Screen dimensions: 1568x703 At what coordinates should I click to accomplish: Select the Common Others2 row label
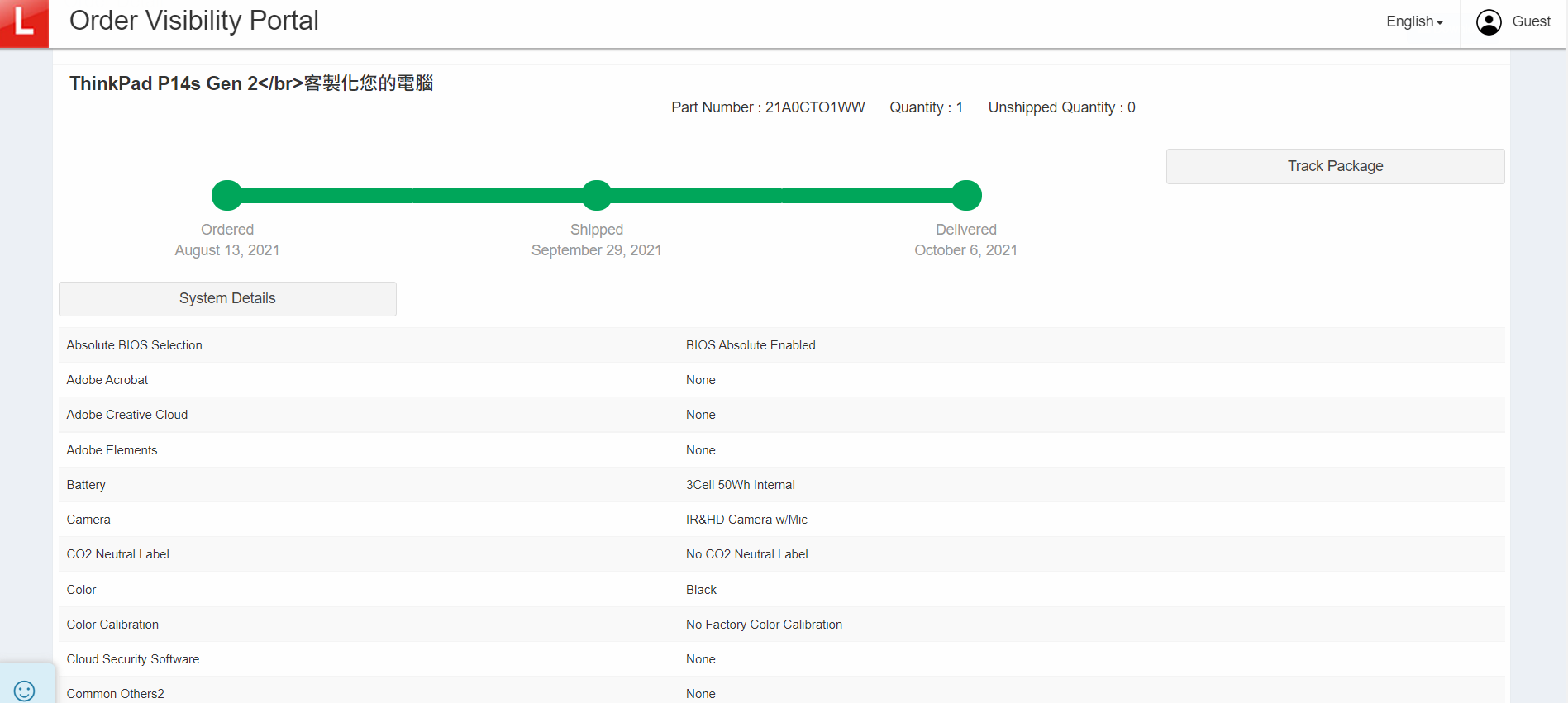(115, 694)
